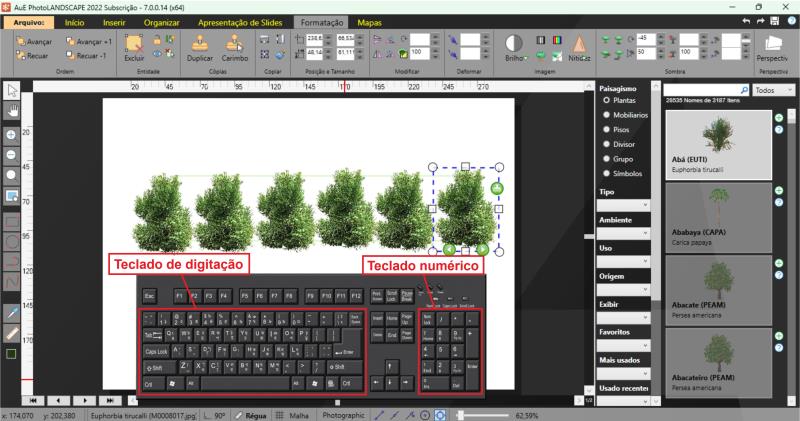Open the Ambiente dropdown

coord(623,233)
